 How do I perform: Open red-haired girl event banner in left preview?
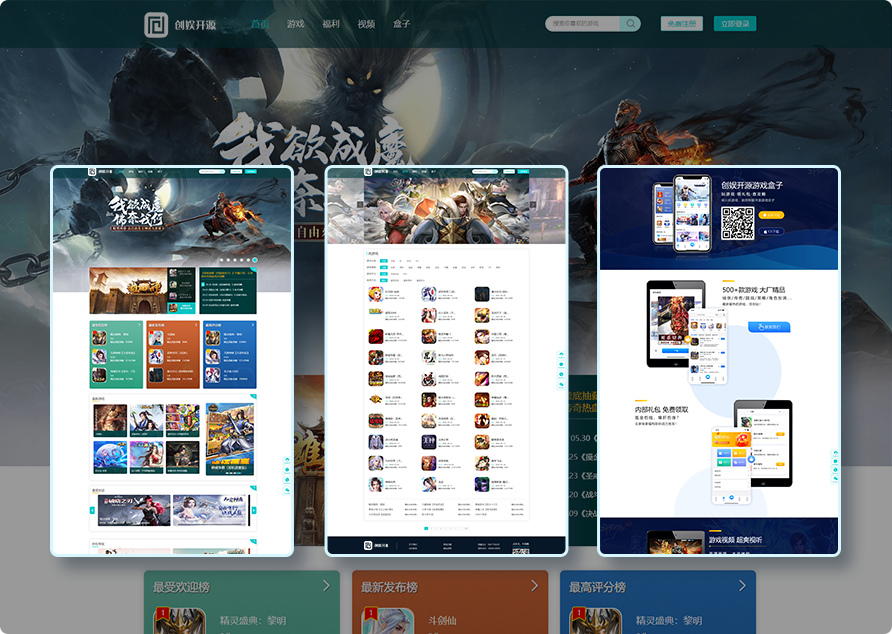pyautogui.click(x=134, y=510)
